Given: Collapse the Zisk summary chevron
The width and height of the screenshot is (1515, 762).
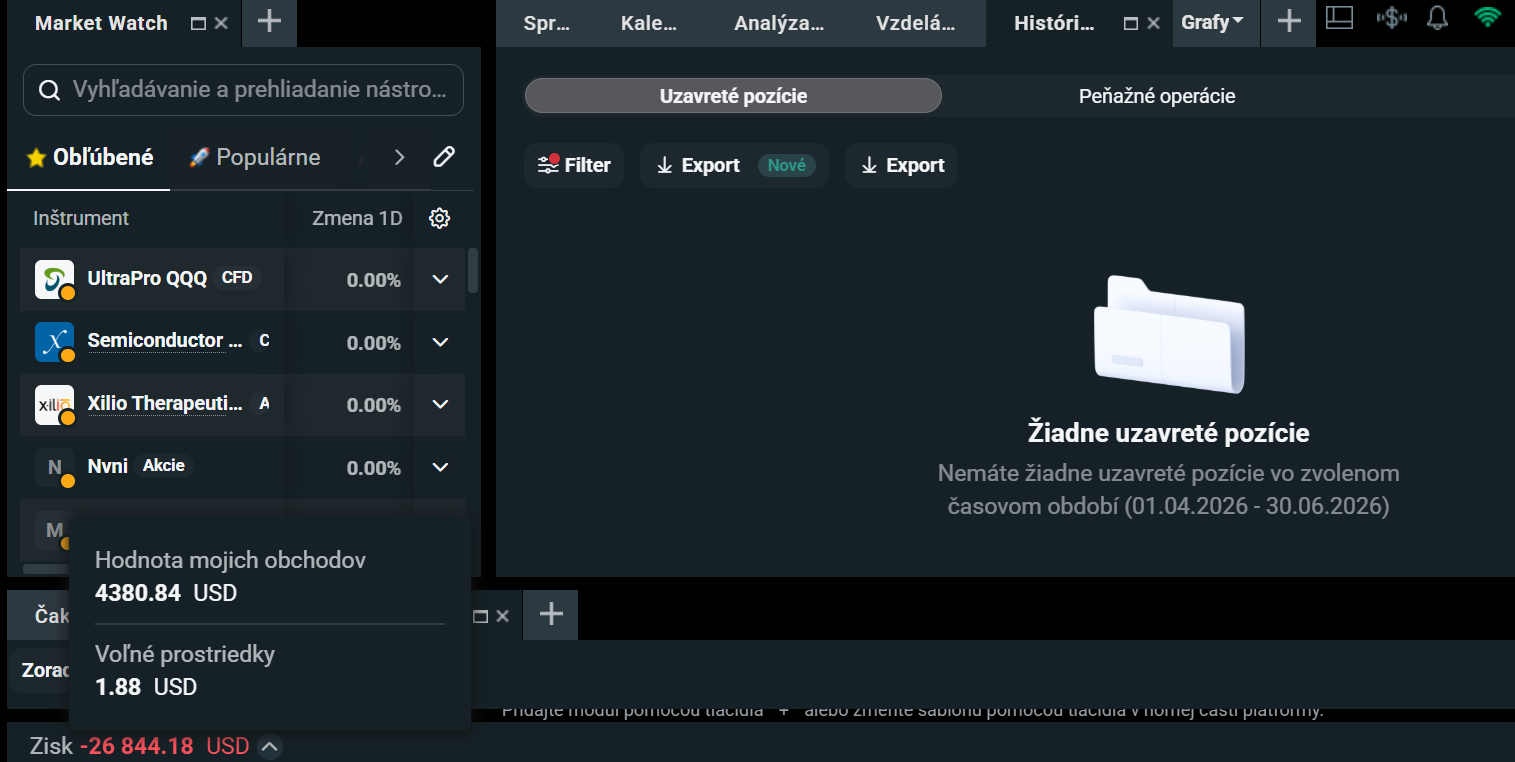Looking at the screenshot, I should tap(269, 747).
